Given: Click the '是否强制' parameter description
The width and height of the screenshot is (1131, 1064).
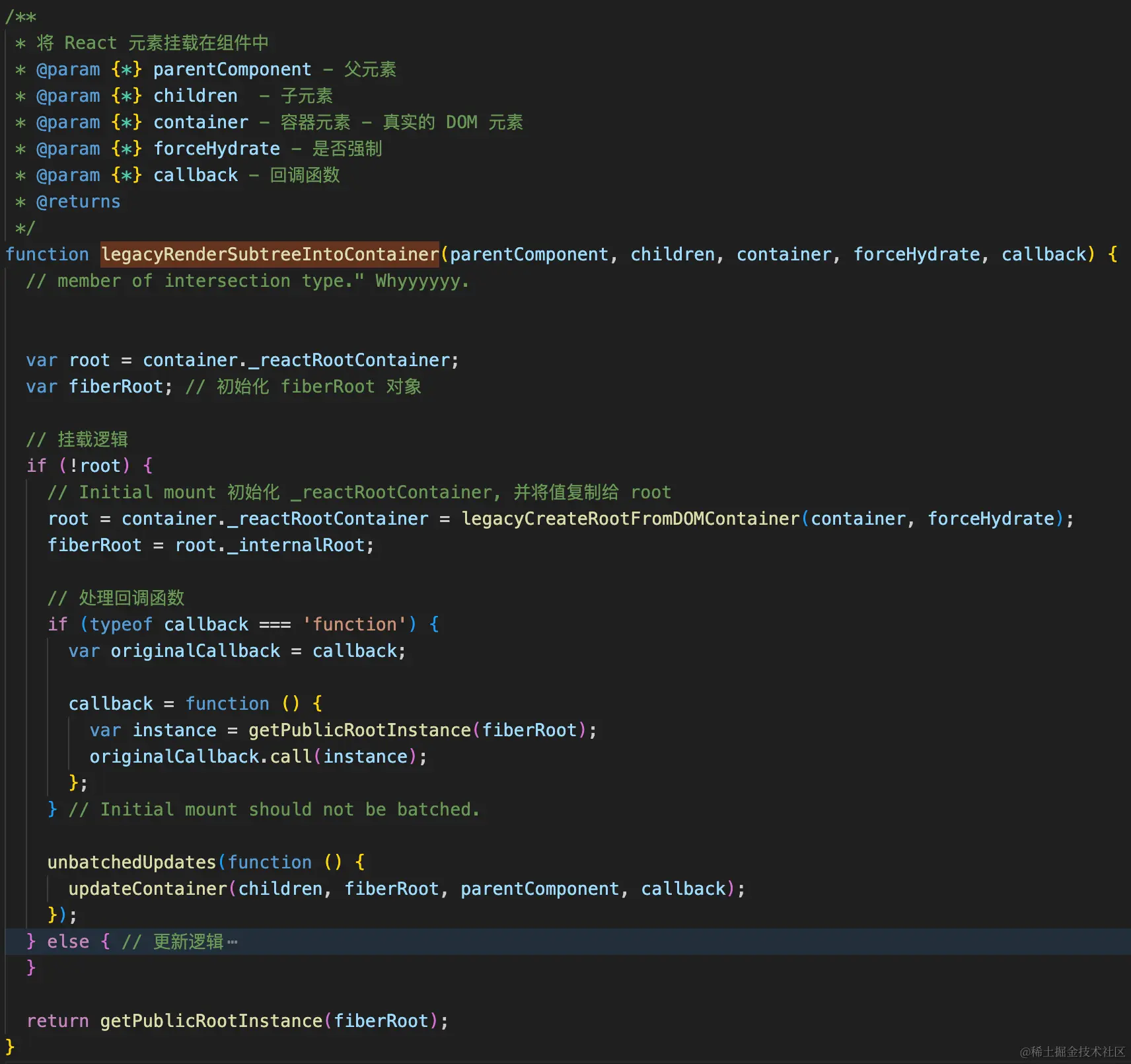Looking at the screenshot, I should 347,149.
